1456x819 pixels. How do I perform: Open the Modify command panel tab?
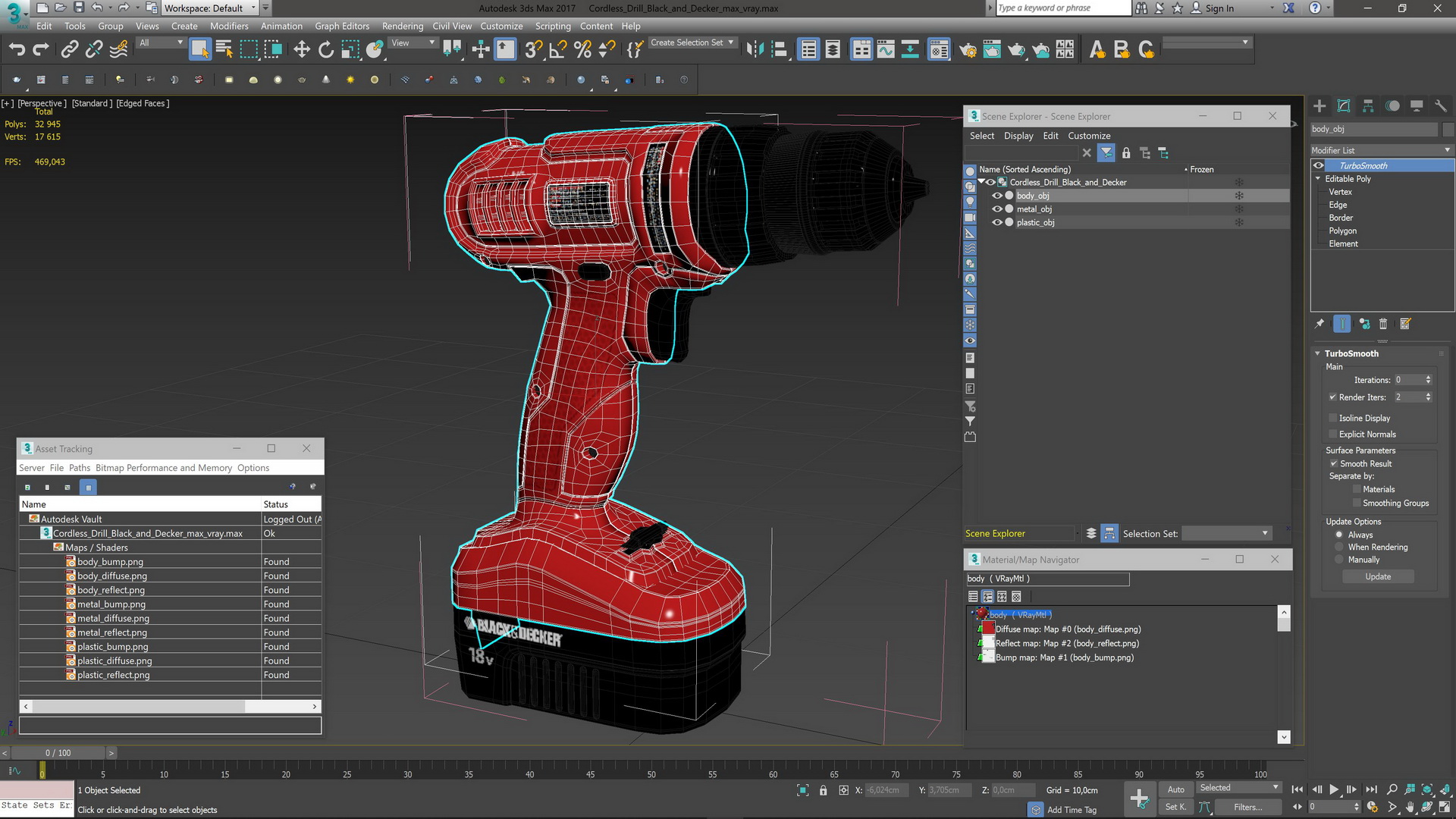click(1344, 106)
